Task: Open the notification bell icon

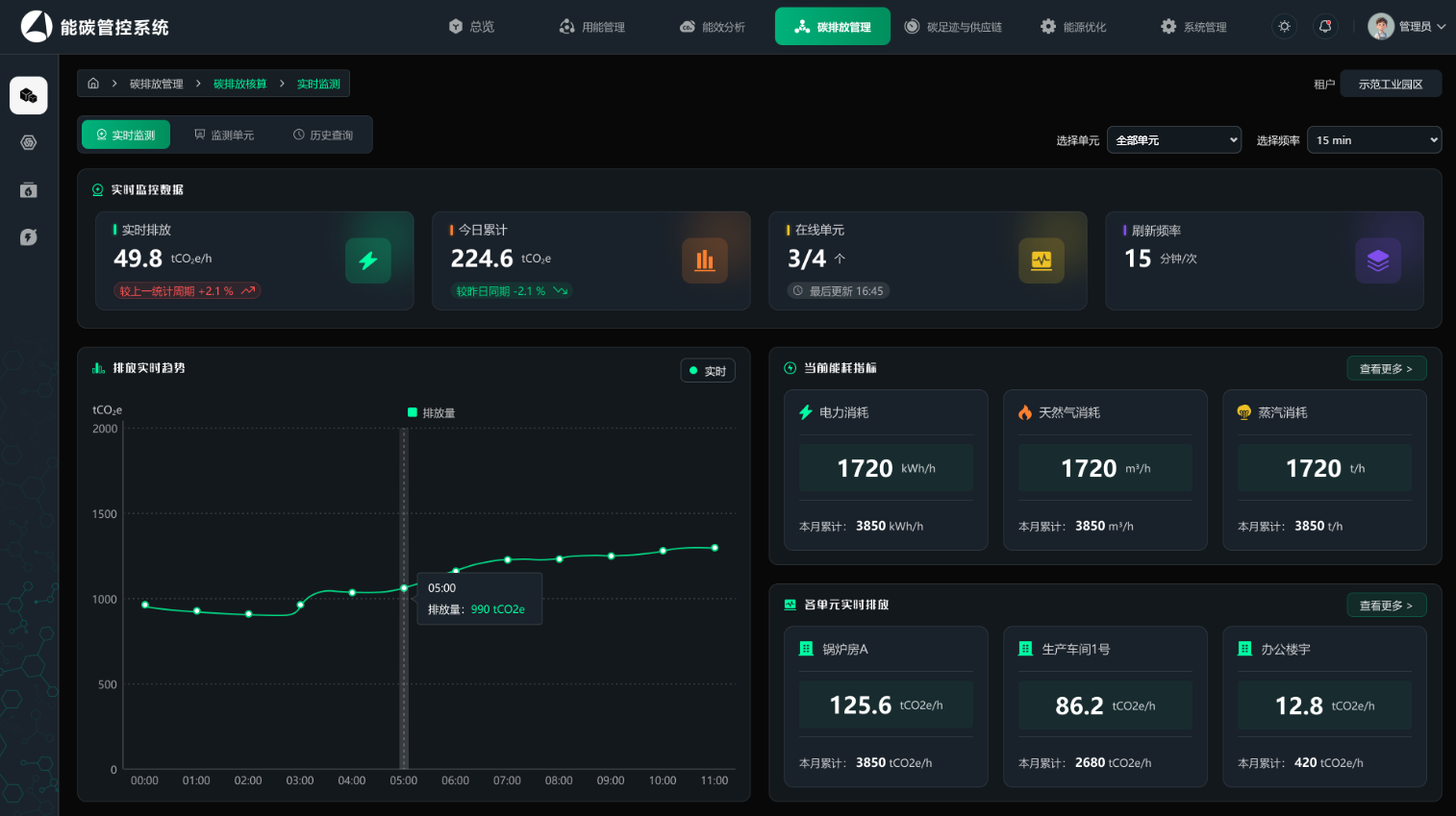Action: (x=1325, y=27)
